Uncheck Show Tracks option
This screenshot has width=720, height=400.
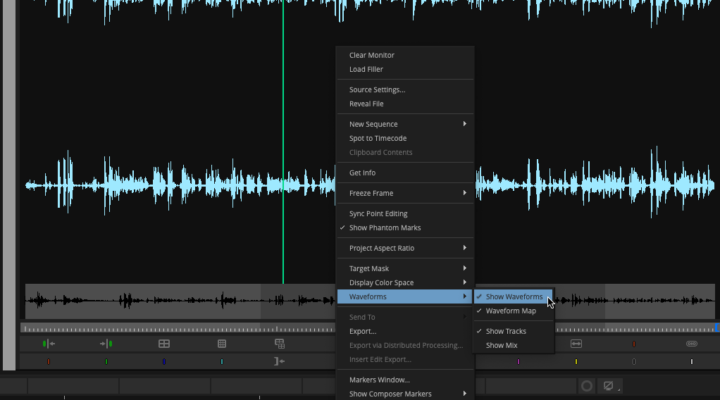(x=513, y=331)
